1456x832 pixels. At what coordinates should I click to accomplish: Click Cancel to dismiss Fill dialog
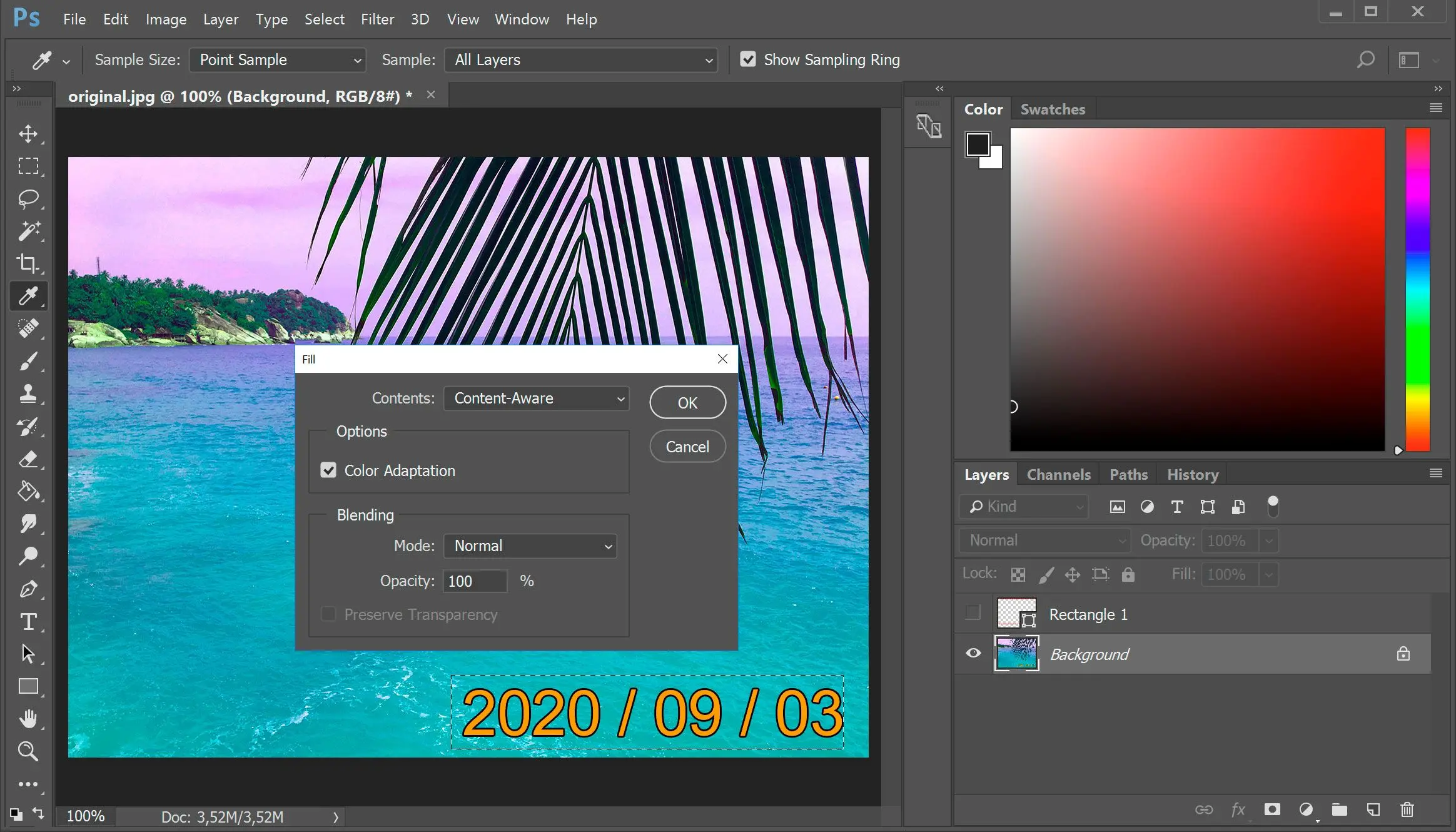(687, 447)
